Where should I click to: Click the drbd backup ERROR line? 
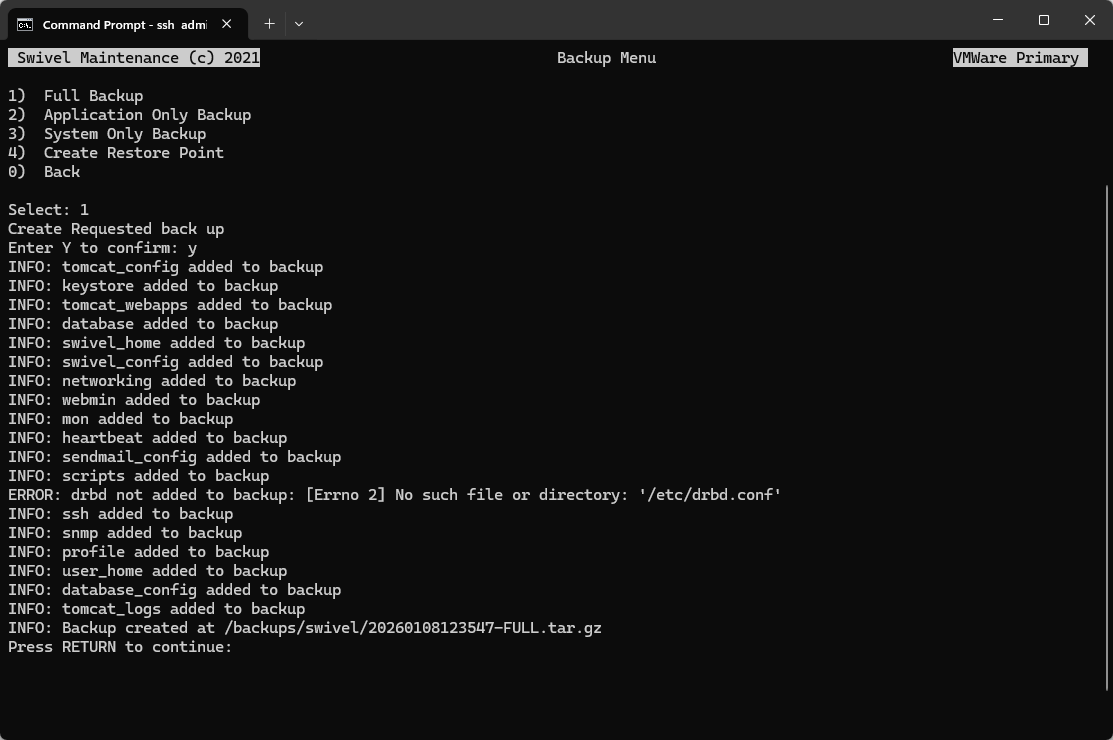pos(393,494)
